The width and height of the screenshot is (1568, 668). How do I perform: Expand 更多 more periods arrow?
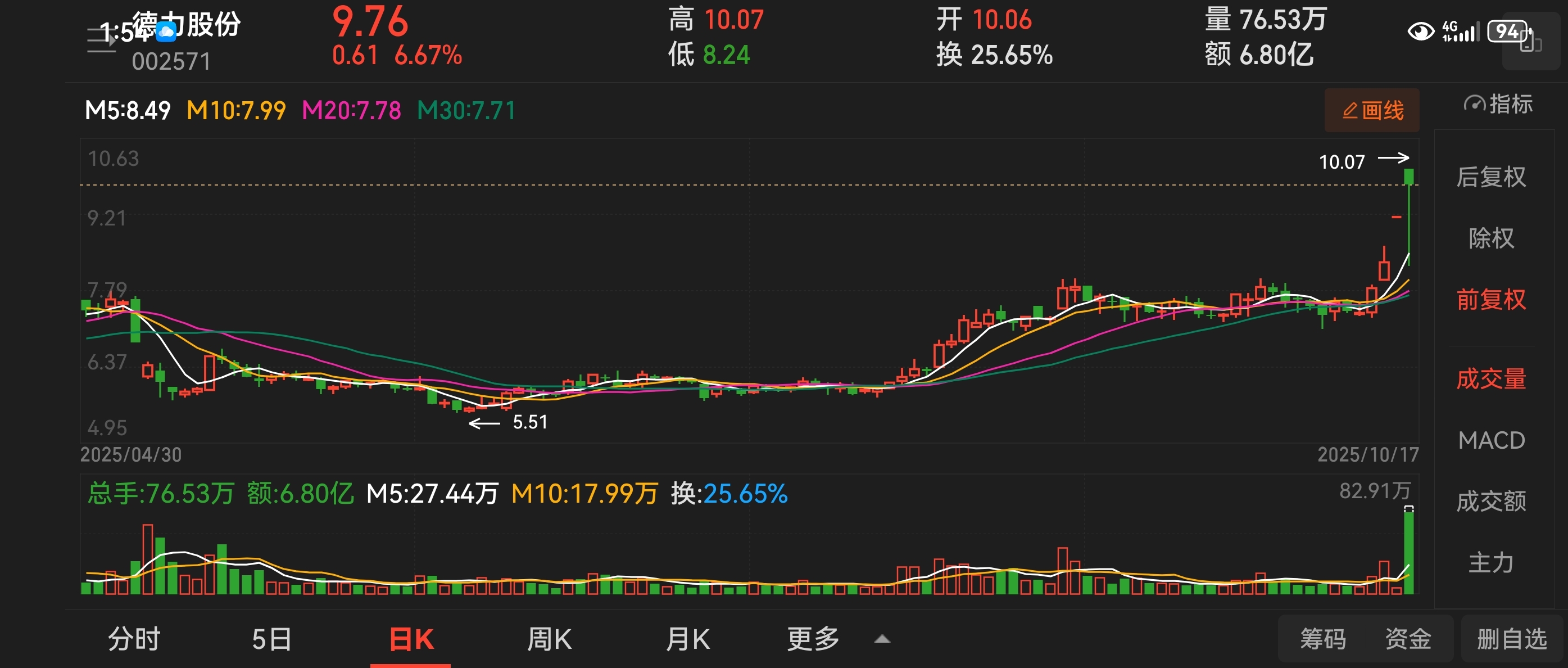point(881,639)
